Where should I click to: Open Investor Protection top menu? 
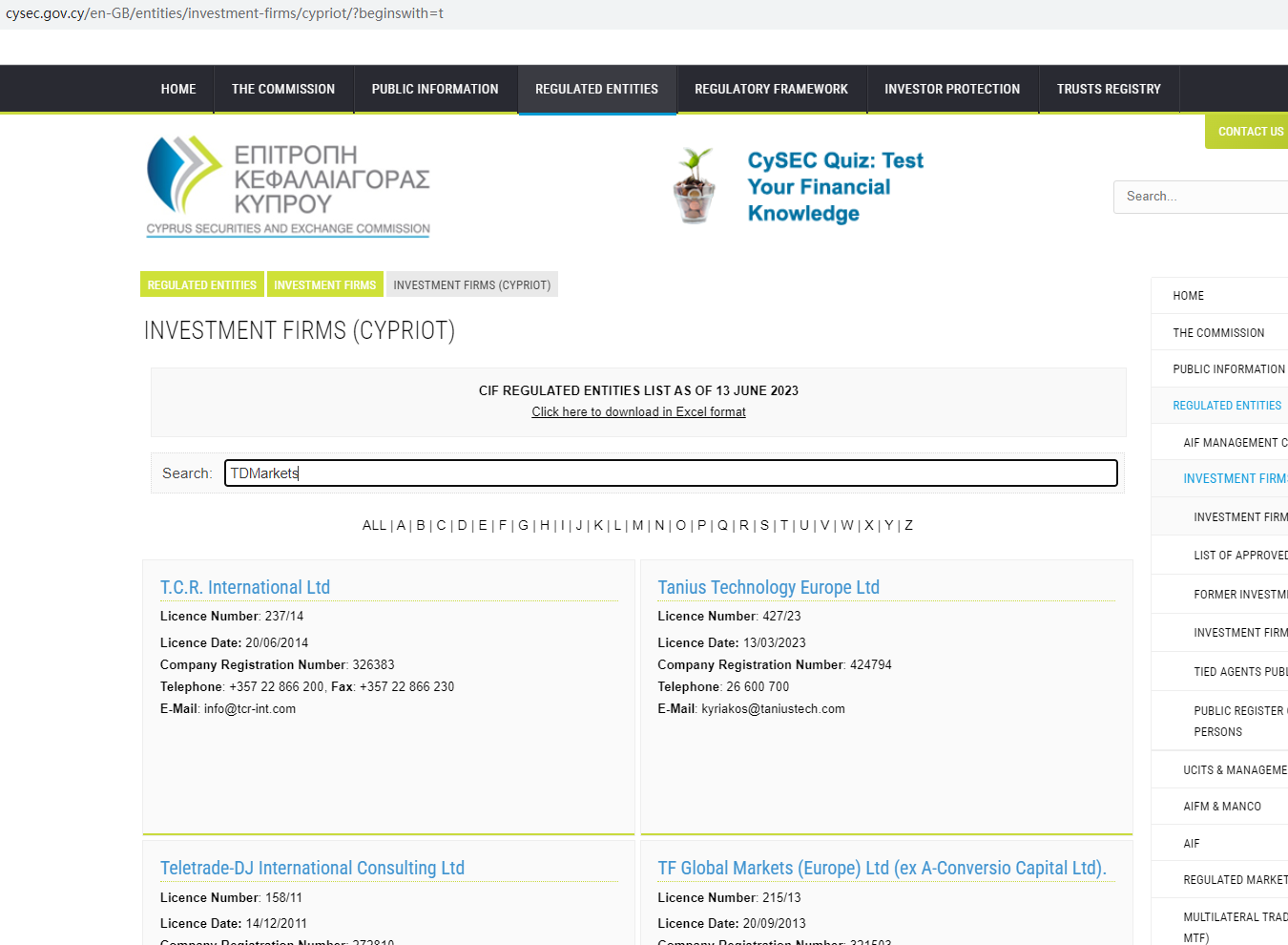(x=952, y=89)
